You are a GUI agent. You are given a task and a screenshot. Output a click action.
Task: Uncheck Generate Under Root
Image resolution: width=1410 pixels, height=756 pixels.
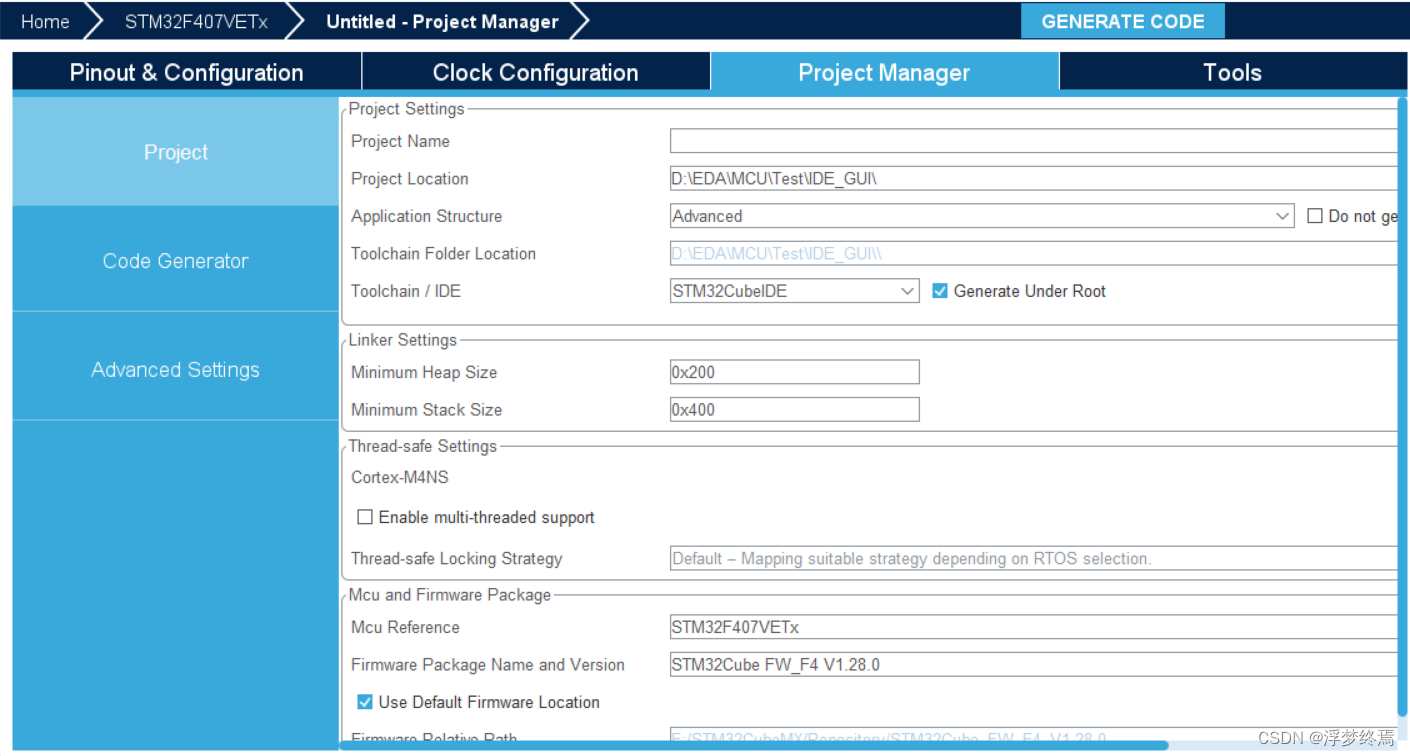tap(940, 291)
